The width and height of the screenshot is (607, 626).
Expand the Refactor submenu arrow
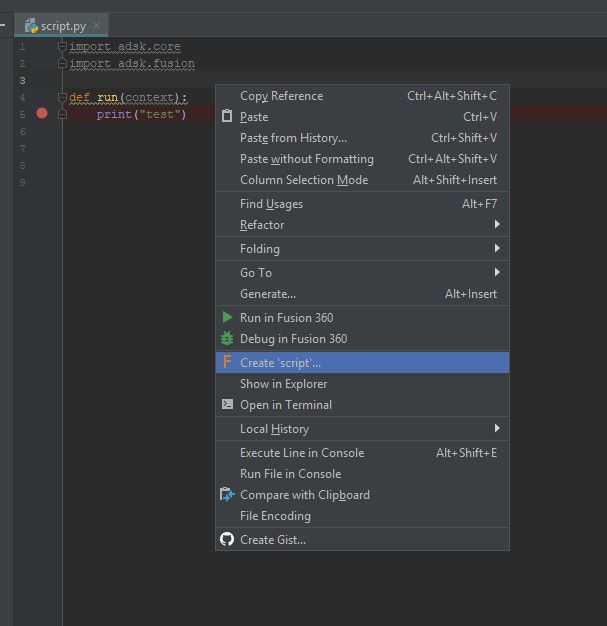[x=497, y=224]
